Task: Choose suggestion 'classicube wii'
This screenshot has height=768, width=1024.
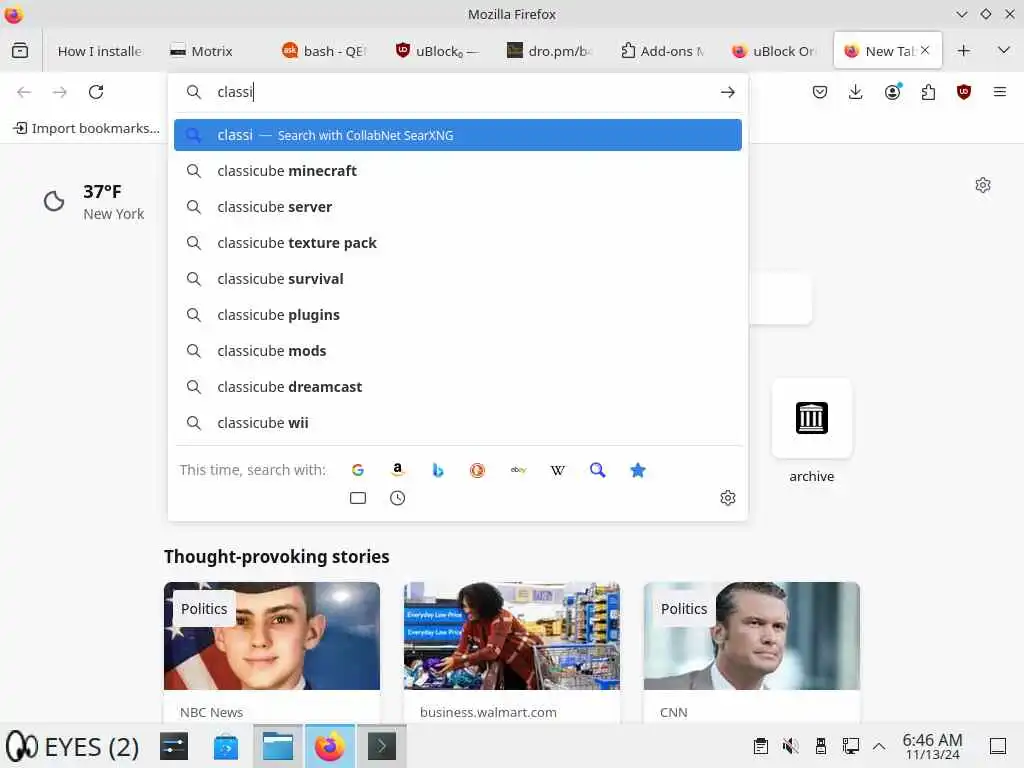Action: (x=458, y=423)
